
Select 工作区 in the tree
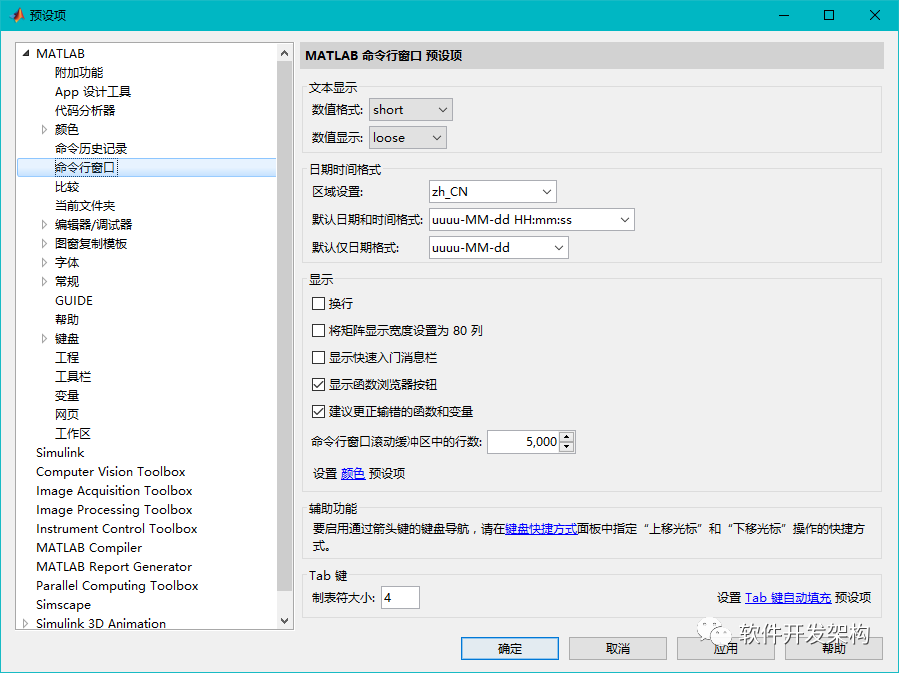[x=73, y=433]
